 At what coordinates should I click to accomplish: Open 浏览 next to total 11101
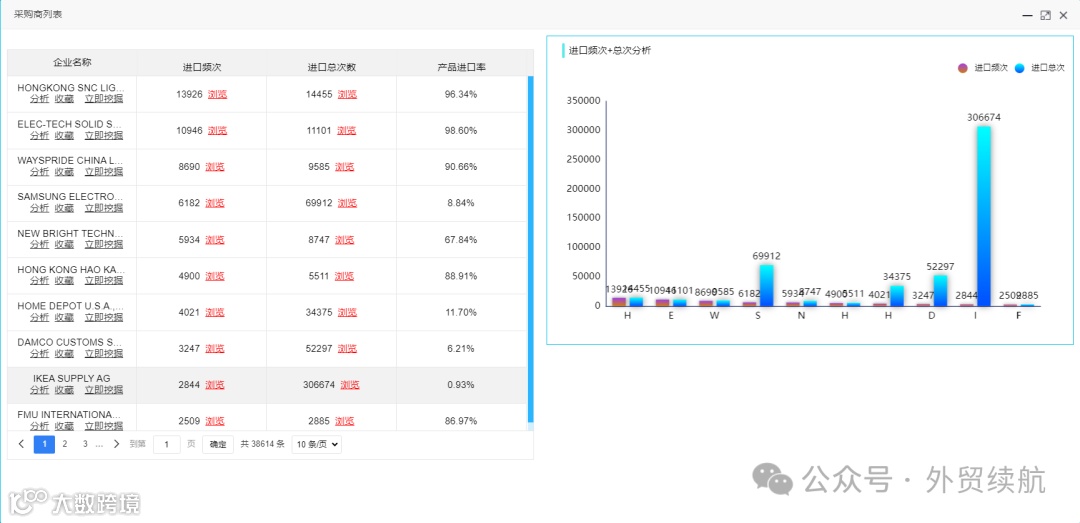click(x=347, y=130)
